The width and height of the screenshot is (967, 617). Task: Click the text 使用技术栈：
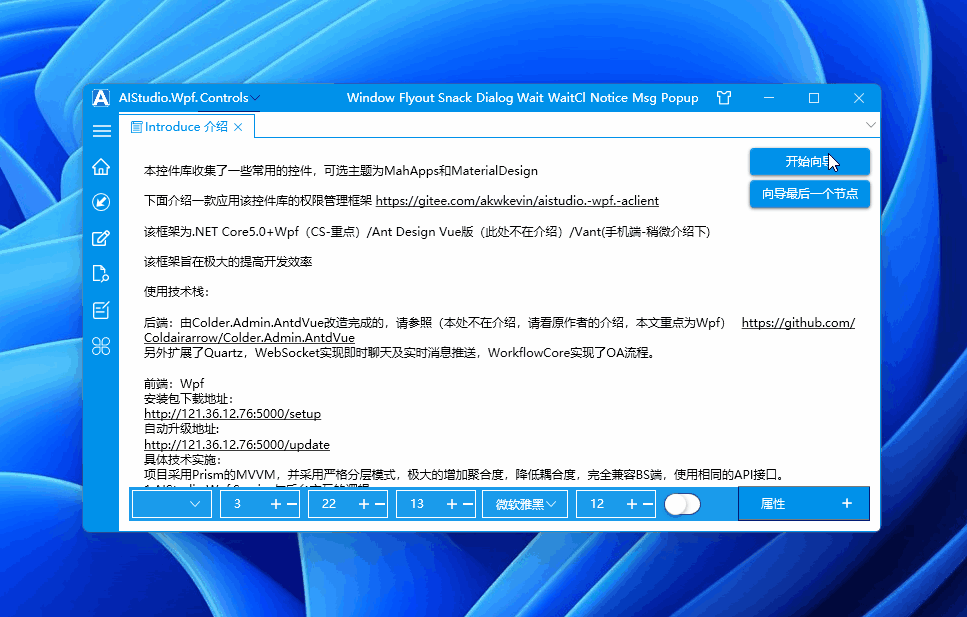tap(176, 292)
